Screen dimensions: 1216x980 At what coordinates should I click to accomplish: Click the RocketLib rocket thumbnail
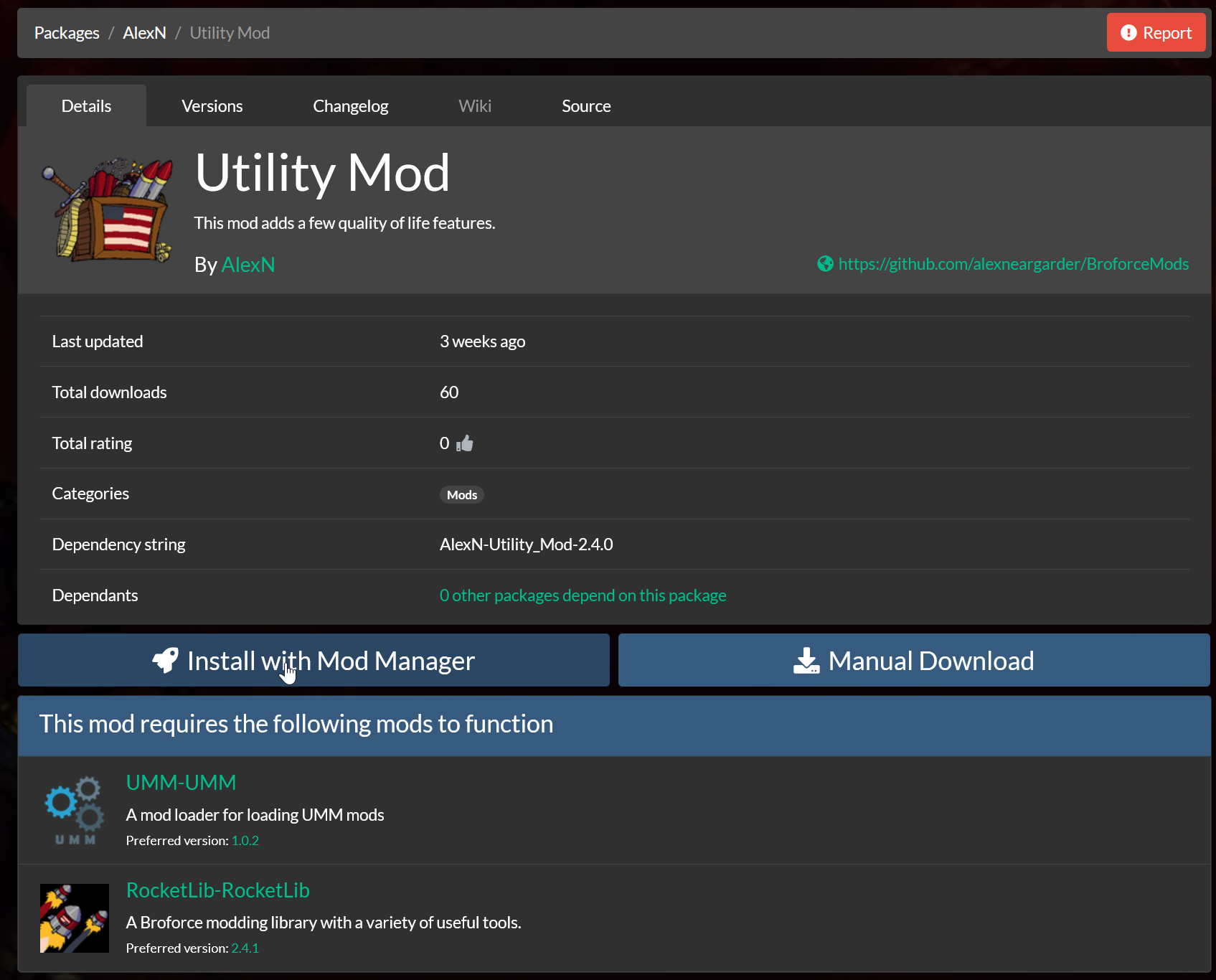[75, 918]
